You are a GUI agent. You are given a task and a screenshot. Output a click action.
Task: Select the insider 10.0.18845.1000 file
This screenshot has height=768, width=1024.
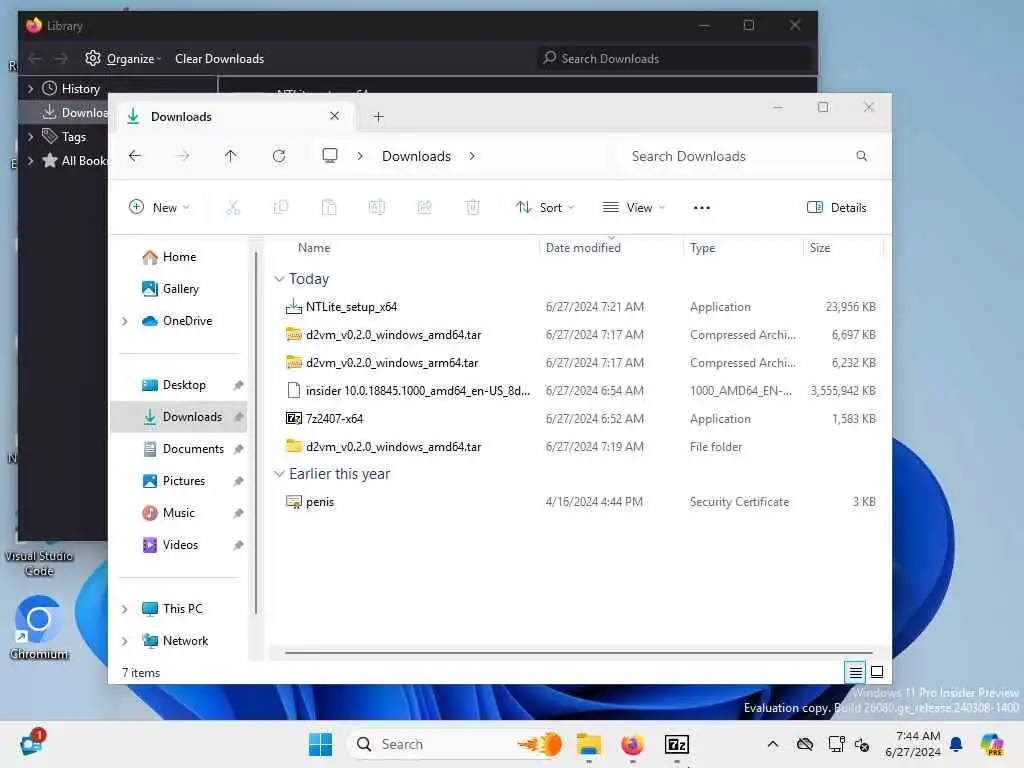click(580, 391)
